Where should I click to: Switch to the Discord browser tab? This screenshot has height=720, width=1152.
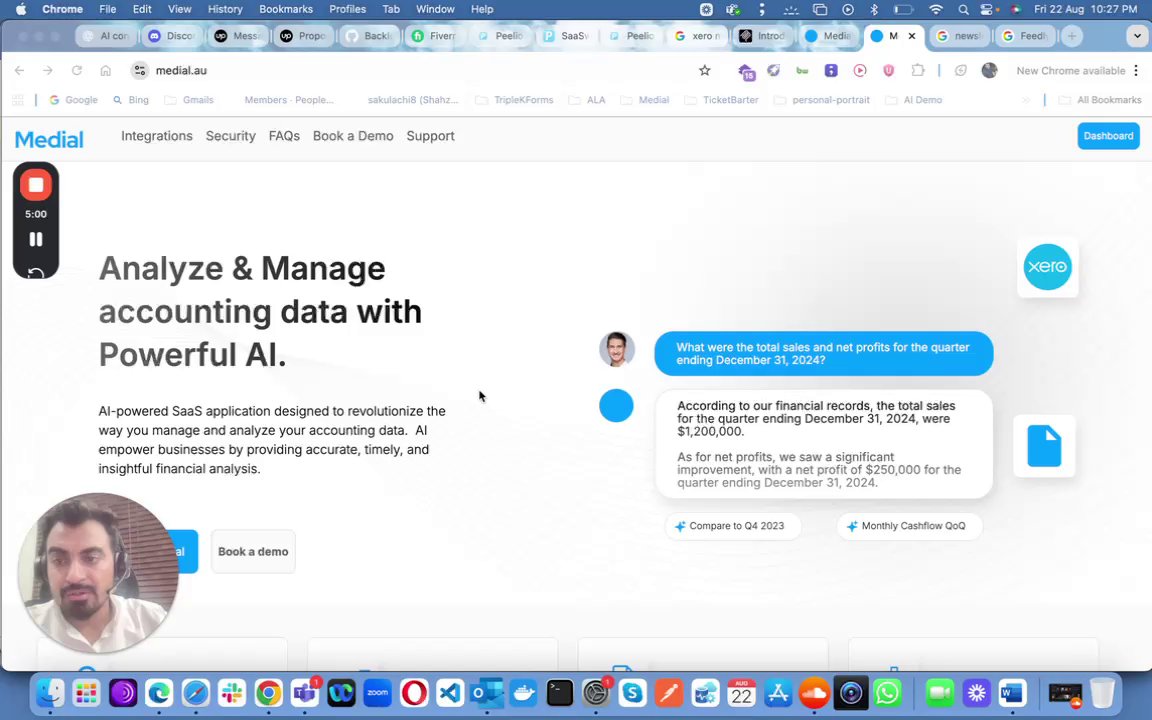pos(172,36)
